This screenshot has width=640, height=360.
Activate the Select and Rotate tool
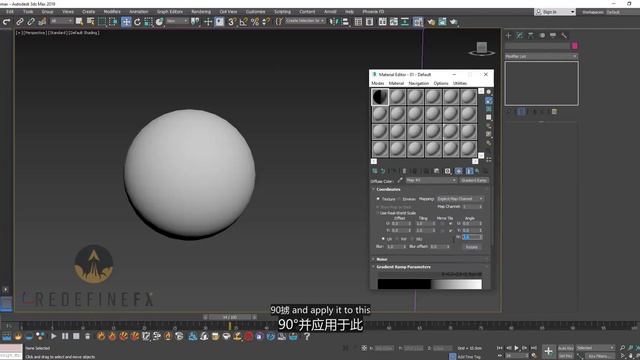pyautogui.click(x=137, y=22)
